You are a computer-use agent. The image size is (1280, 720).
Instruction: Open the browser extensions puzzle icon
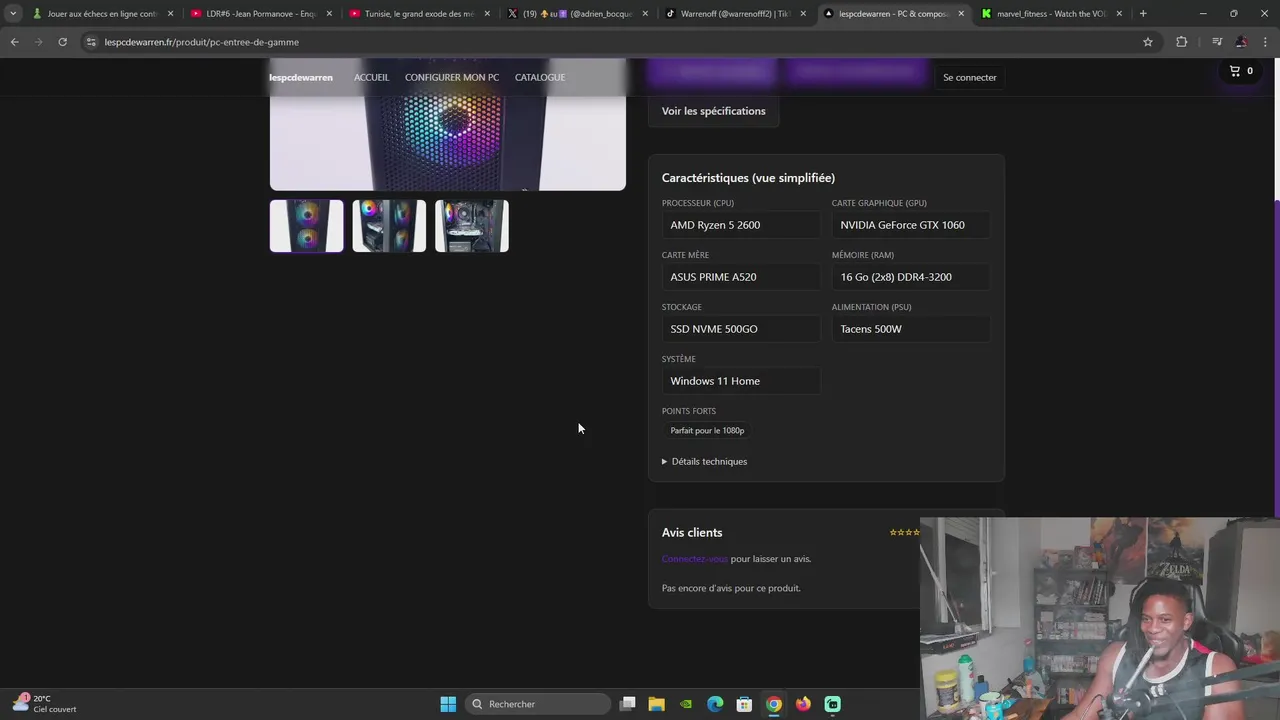1181,42
